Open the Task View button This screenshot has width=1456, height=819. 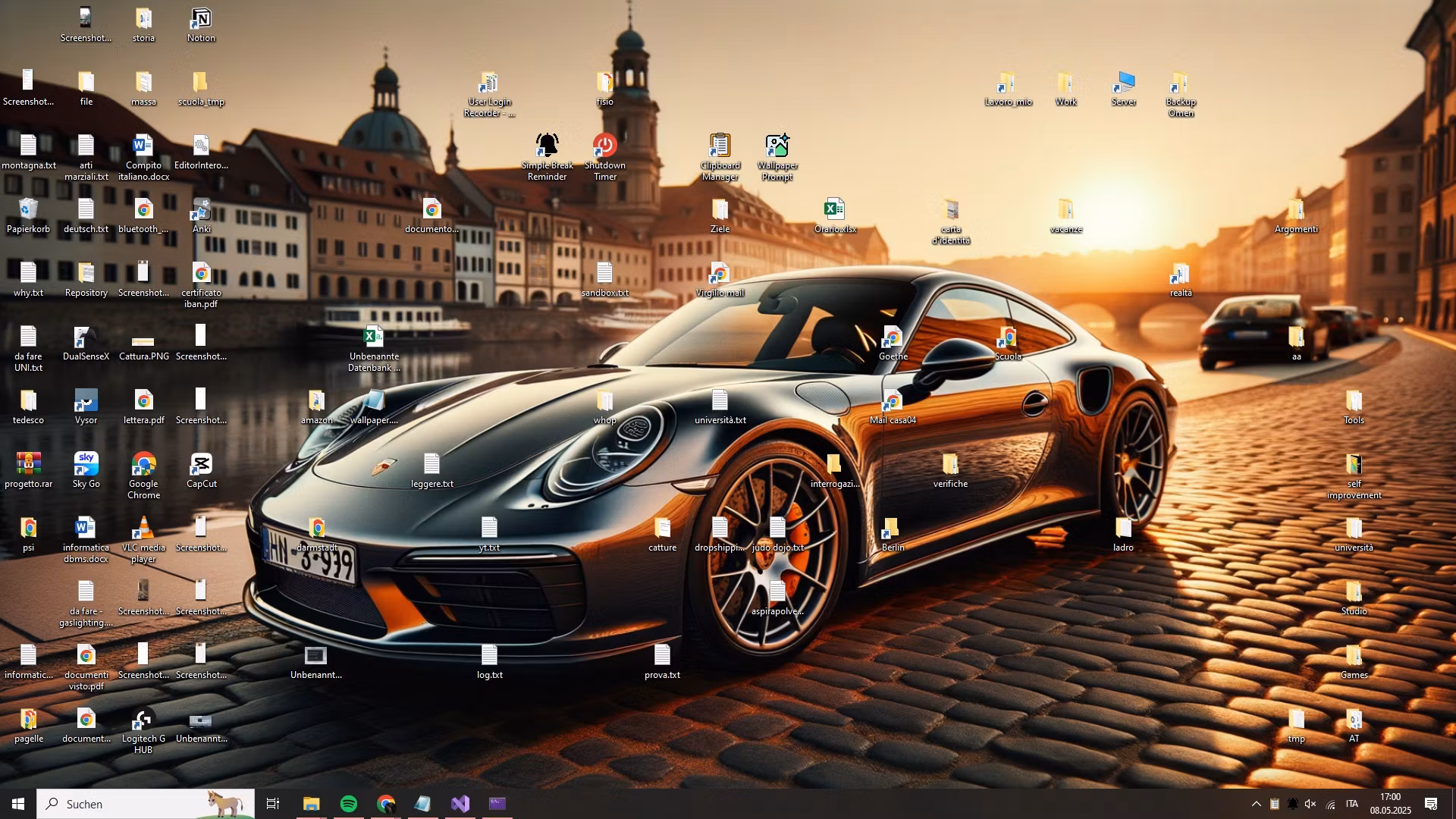coord(273,804)
